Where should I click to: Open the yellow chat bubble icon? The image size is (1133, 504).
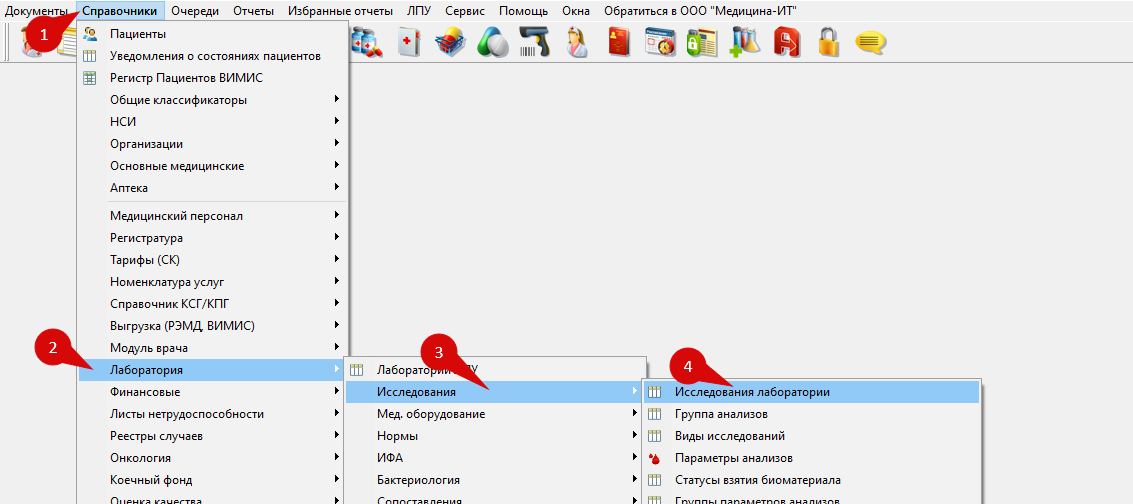870,42
